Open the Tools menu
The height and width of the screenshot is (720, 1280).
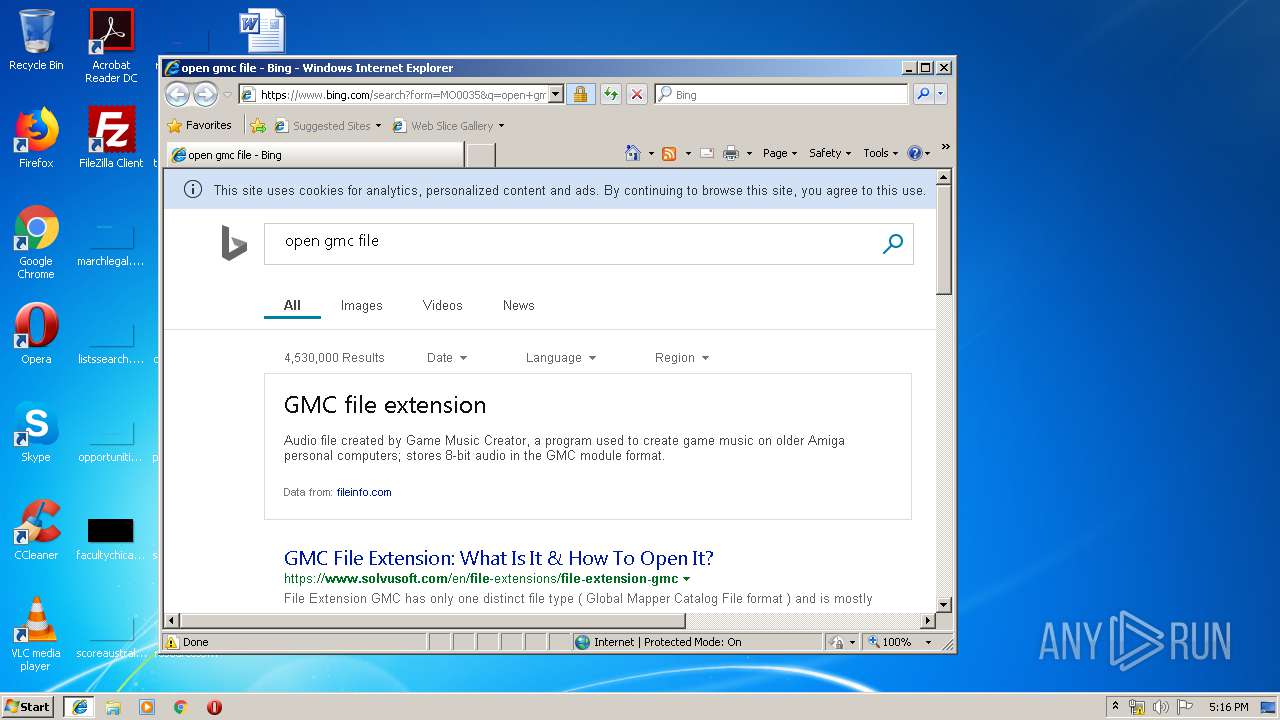tap(880, 153)
